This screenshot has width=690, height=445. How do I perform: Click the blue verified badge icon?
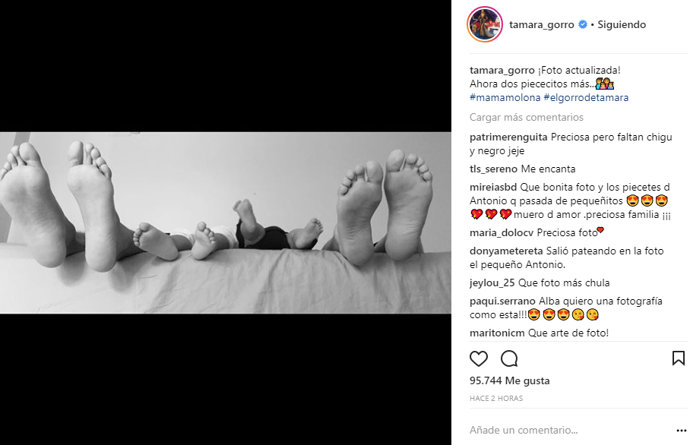point(583,24)
